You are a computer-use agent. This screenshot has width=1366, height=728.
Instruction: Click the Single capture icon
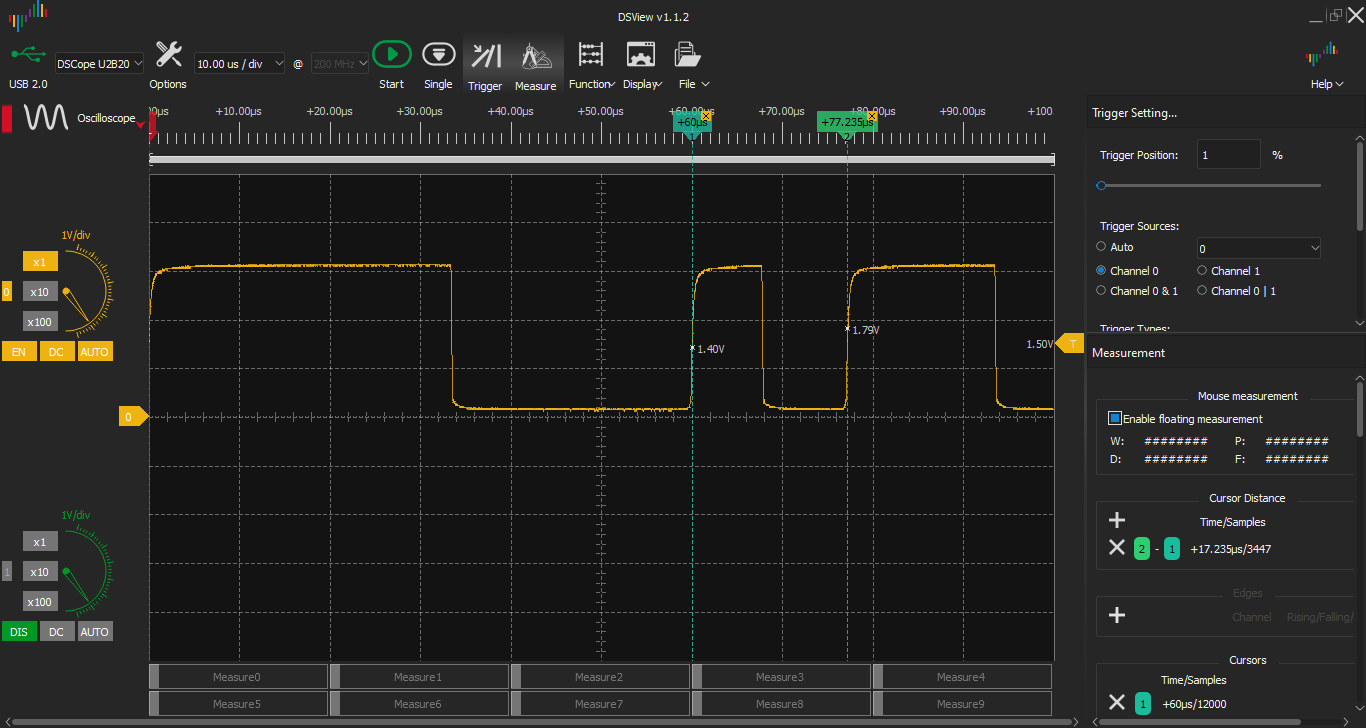point(438,55)
